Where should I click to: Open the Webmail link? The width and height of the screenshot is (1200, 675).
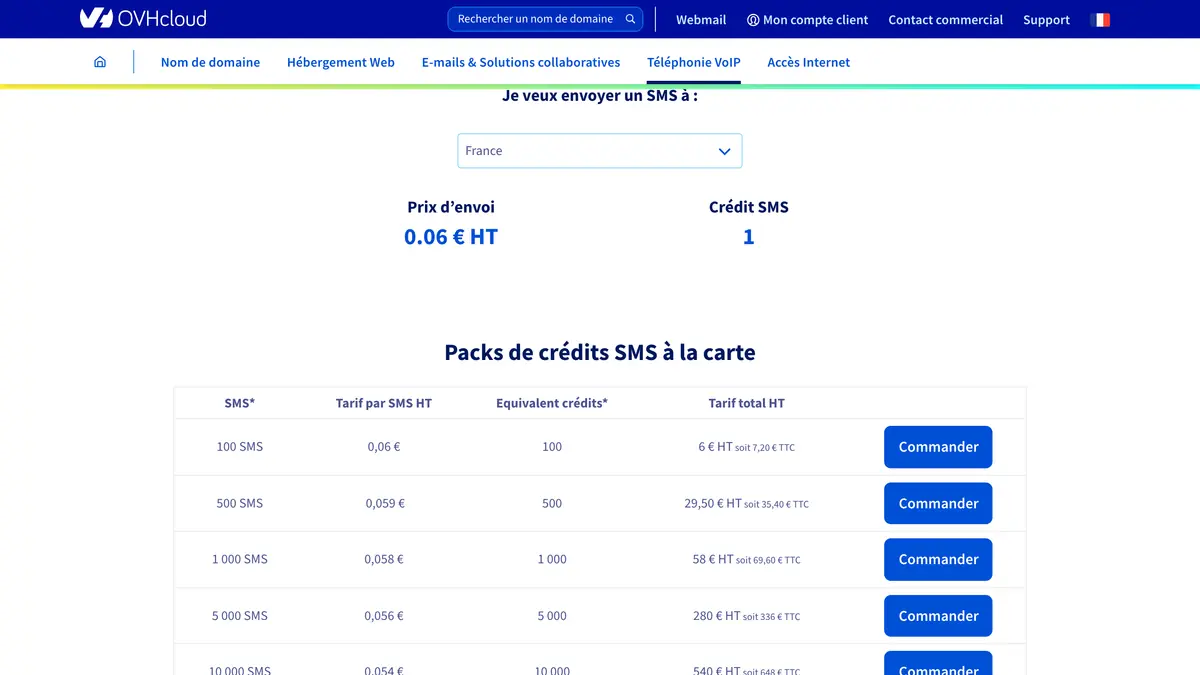701,20
